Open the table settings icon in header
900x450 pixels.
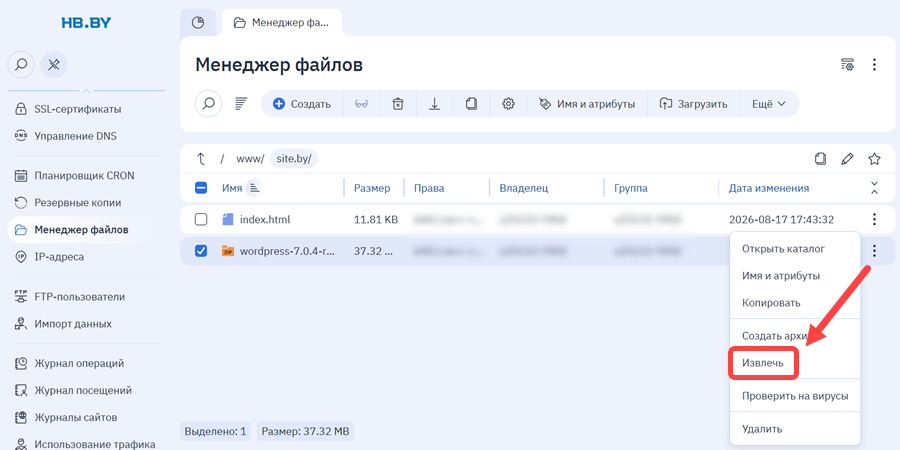[x=847, y=64]
